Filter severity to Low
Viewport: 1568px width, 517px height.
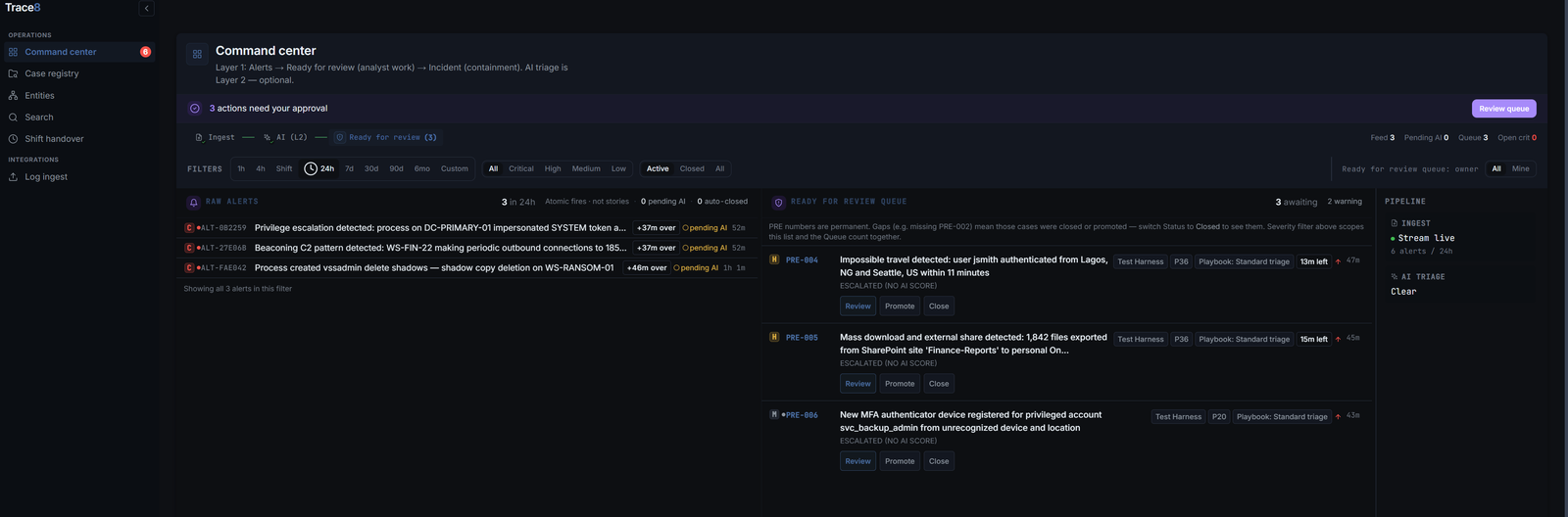click(618, 168)
